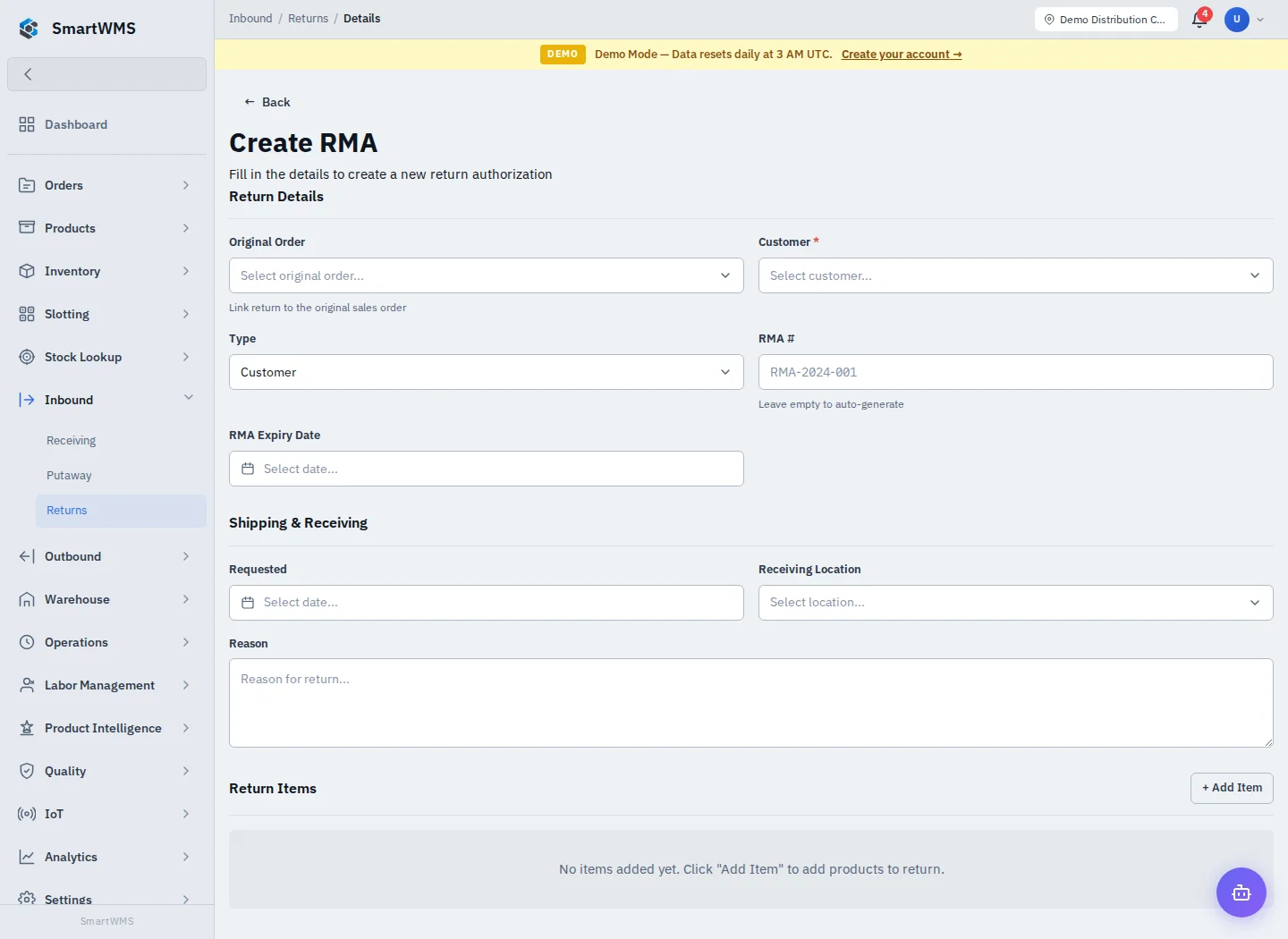Click the AI assistant robot button

click(x=1241, y=892)
